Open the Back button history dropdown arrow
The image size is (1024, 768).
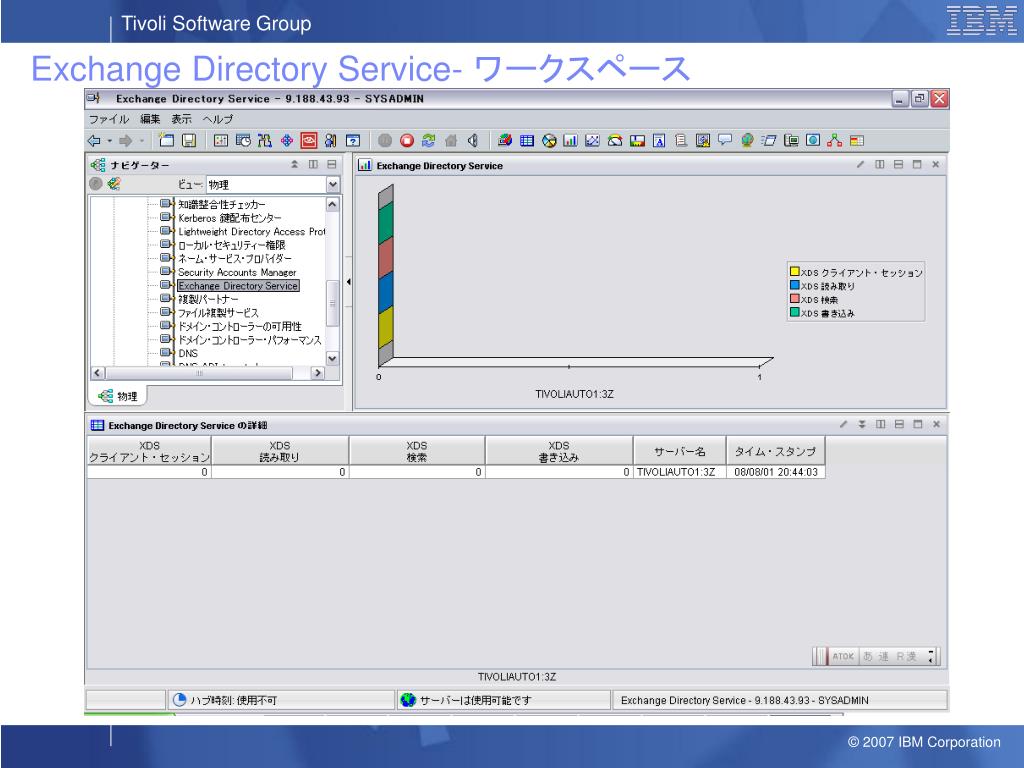110,140
